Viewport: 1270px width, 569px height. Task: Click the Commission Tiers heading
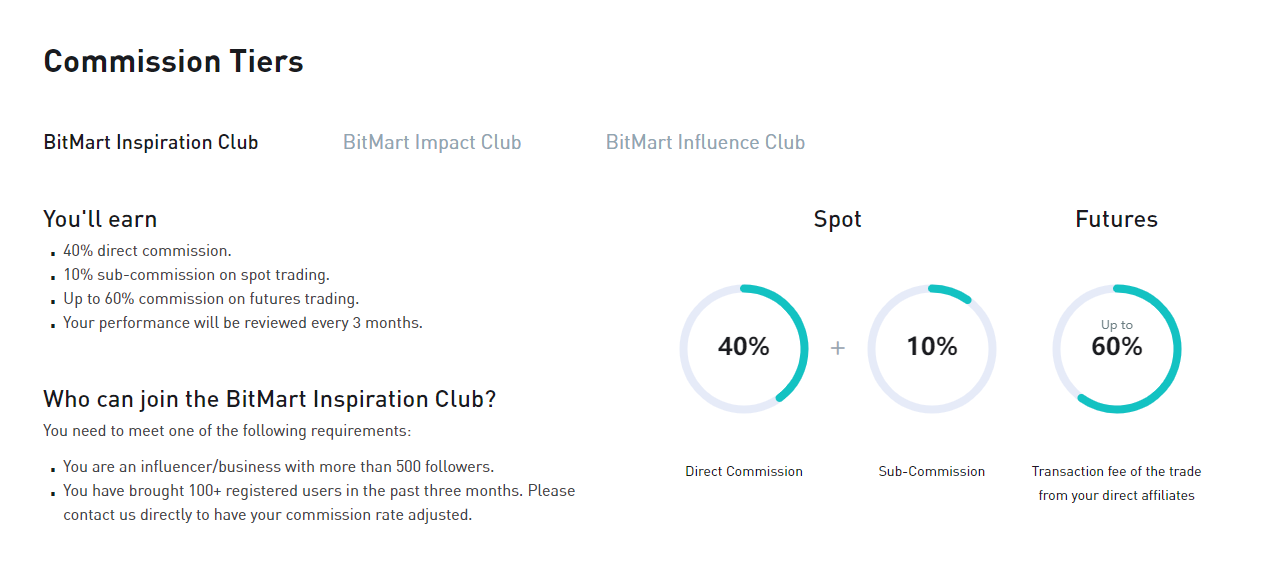click(173, 62)
